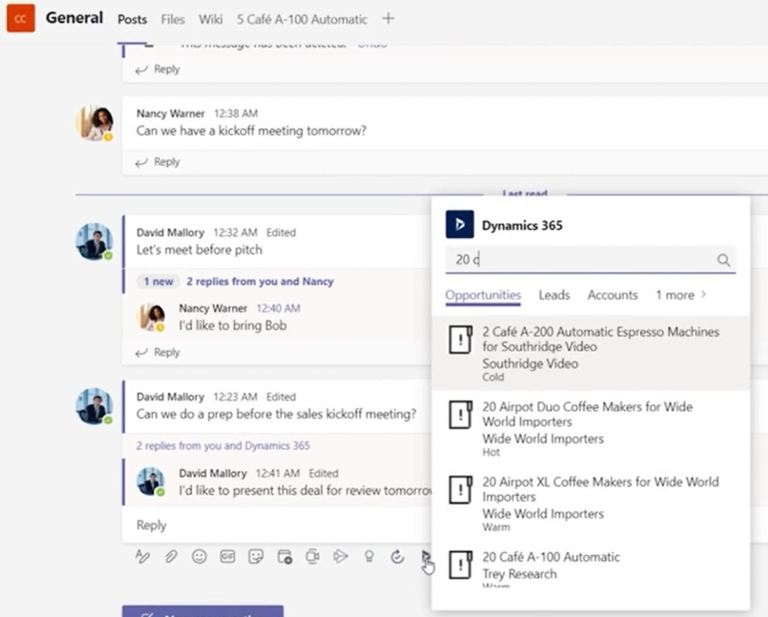
Task: Expand 2 replies from you and Dynamics 365
Action: (223, 446)
